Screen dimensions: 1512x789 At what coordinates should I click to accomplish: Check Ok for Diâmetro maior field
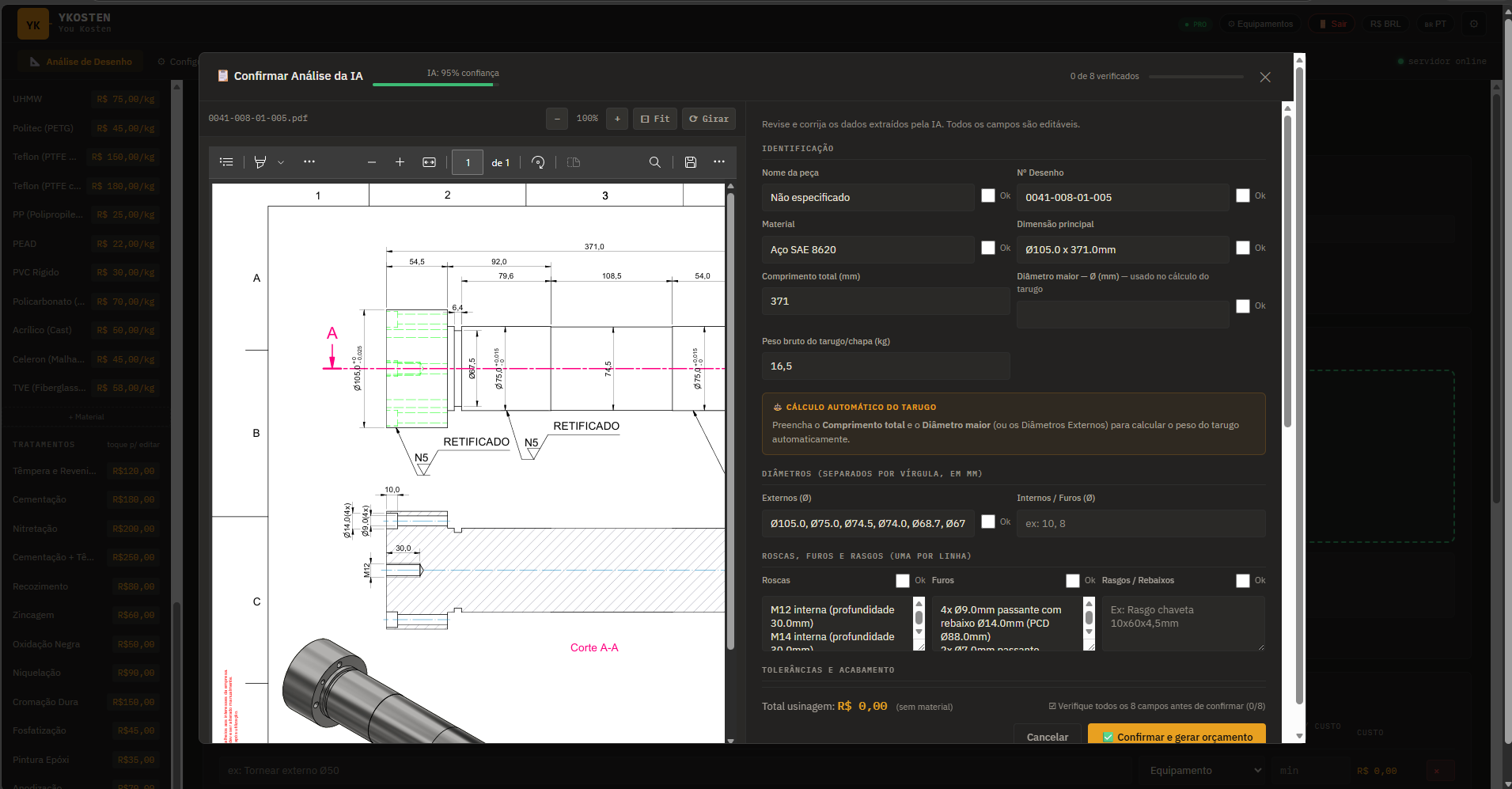[1243, 305]
